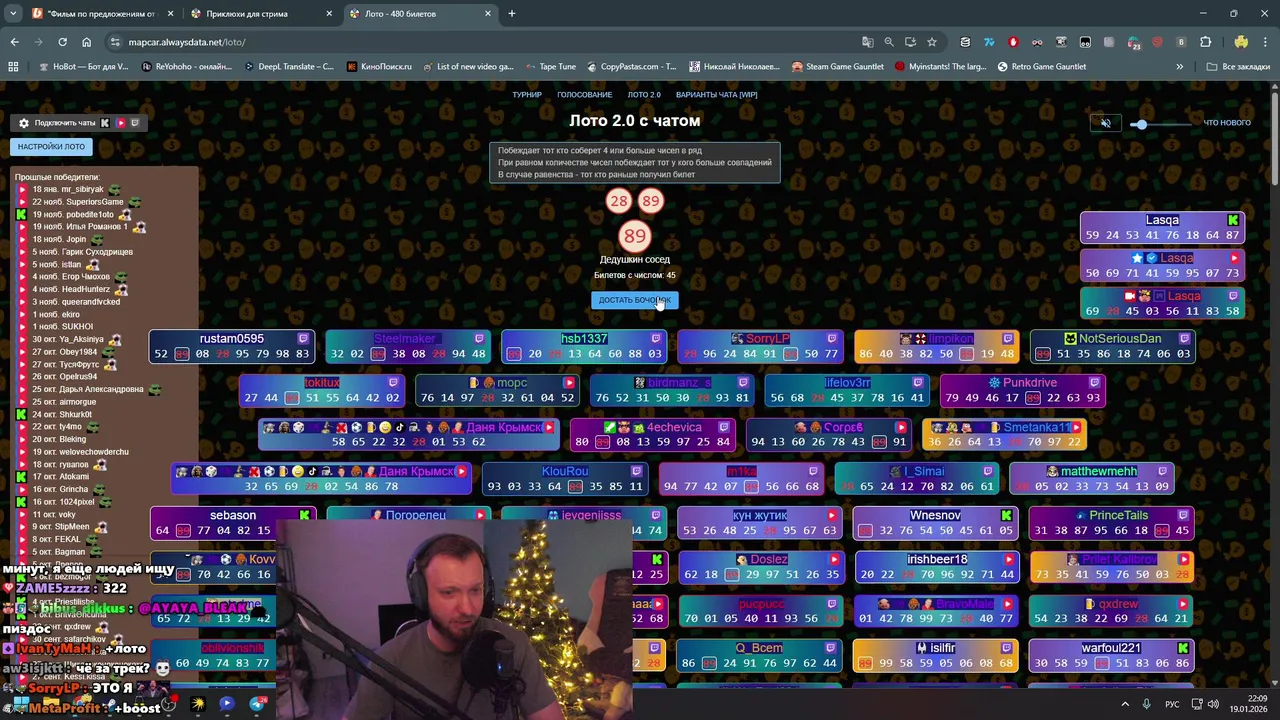Reload the page
This screenshot has height=720, width=1280.
point(62,42)
